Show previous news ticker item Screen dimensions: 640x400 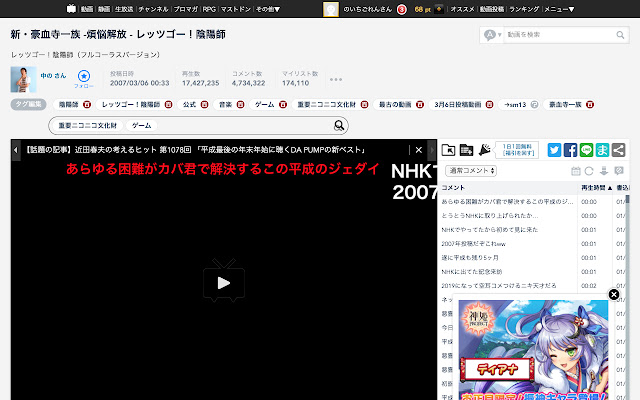(x=16, y=150)
